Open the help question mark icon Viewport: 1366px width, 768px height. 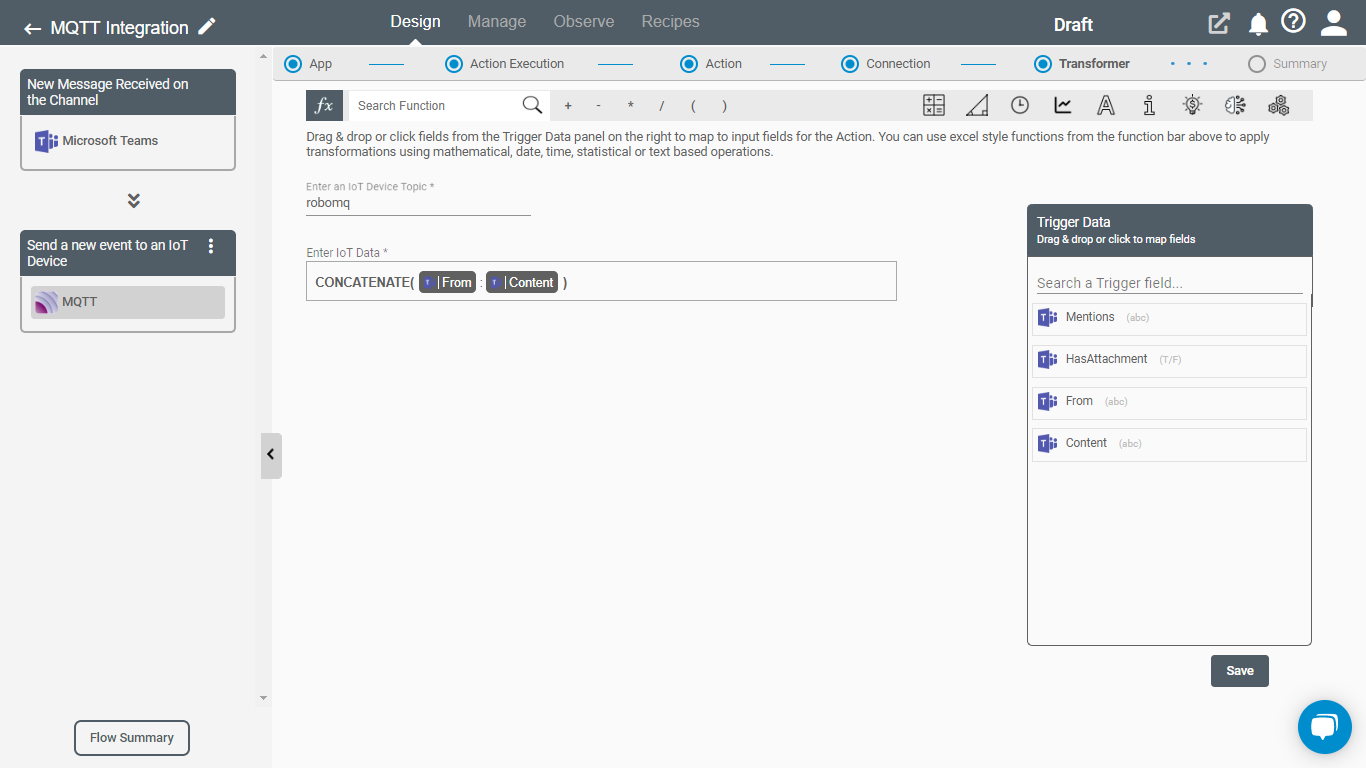point(1294,22)
